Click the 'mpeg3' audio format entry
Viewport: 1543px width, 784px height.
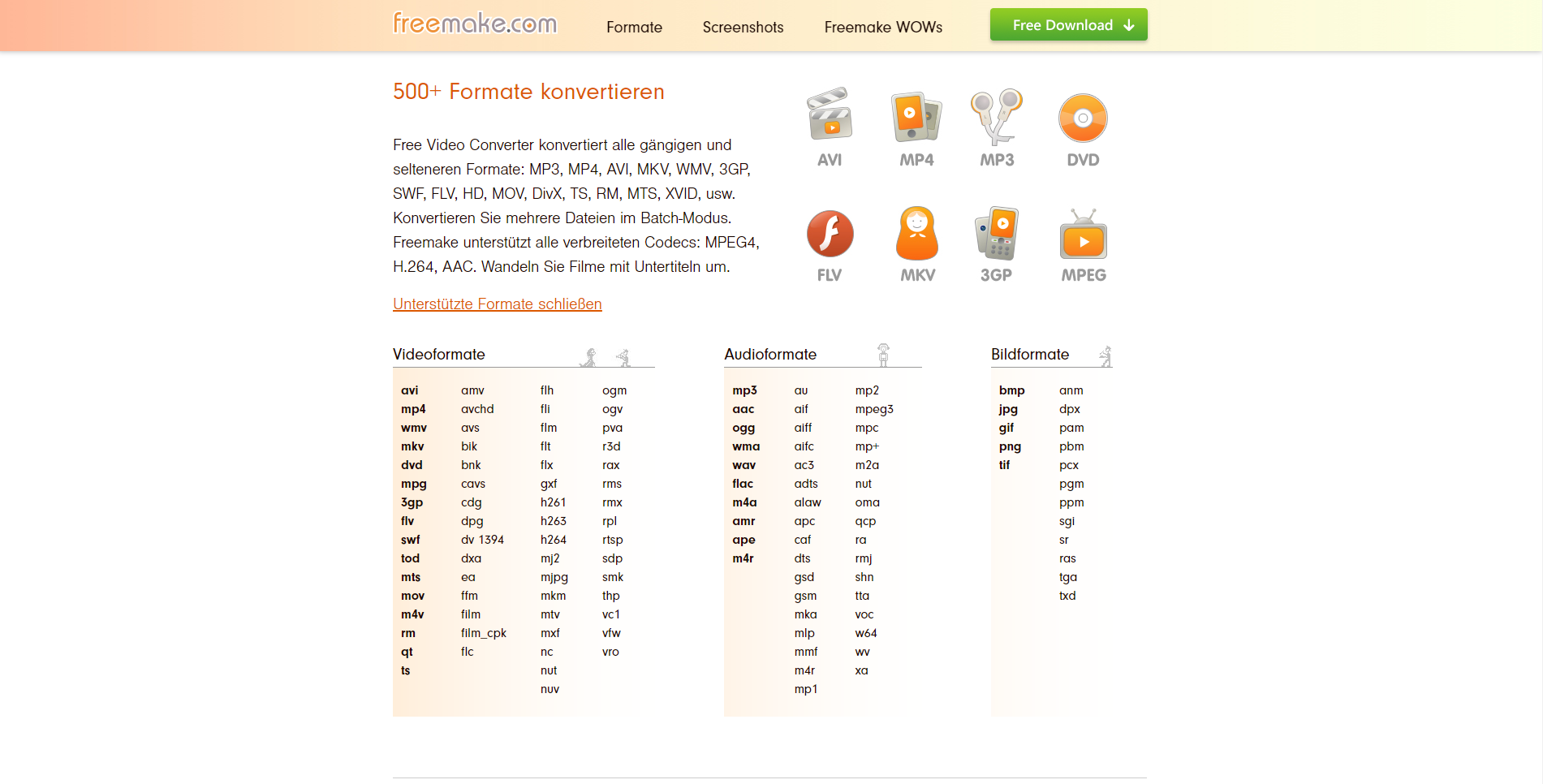click(x=874, y=410)
